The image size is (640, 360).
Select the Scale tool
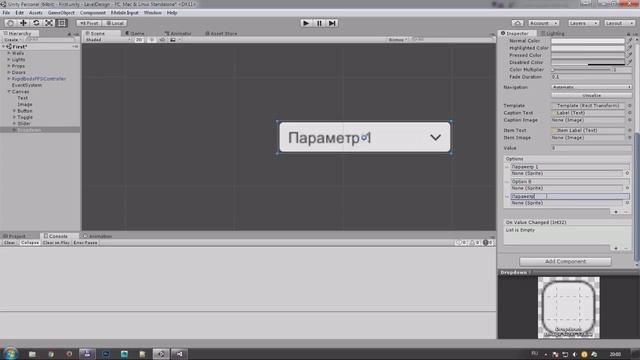coord(49,23)
